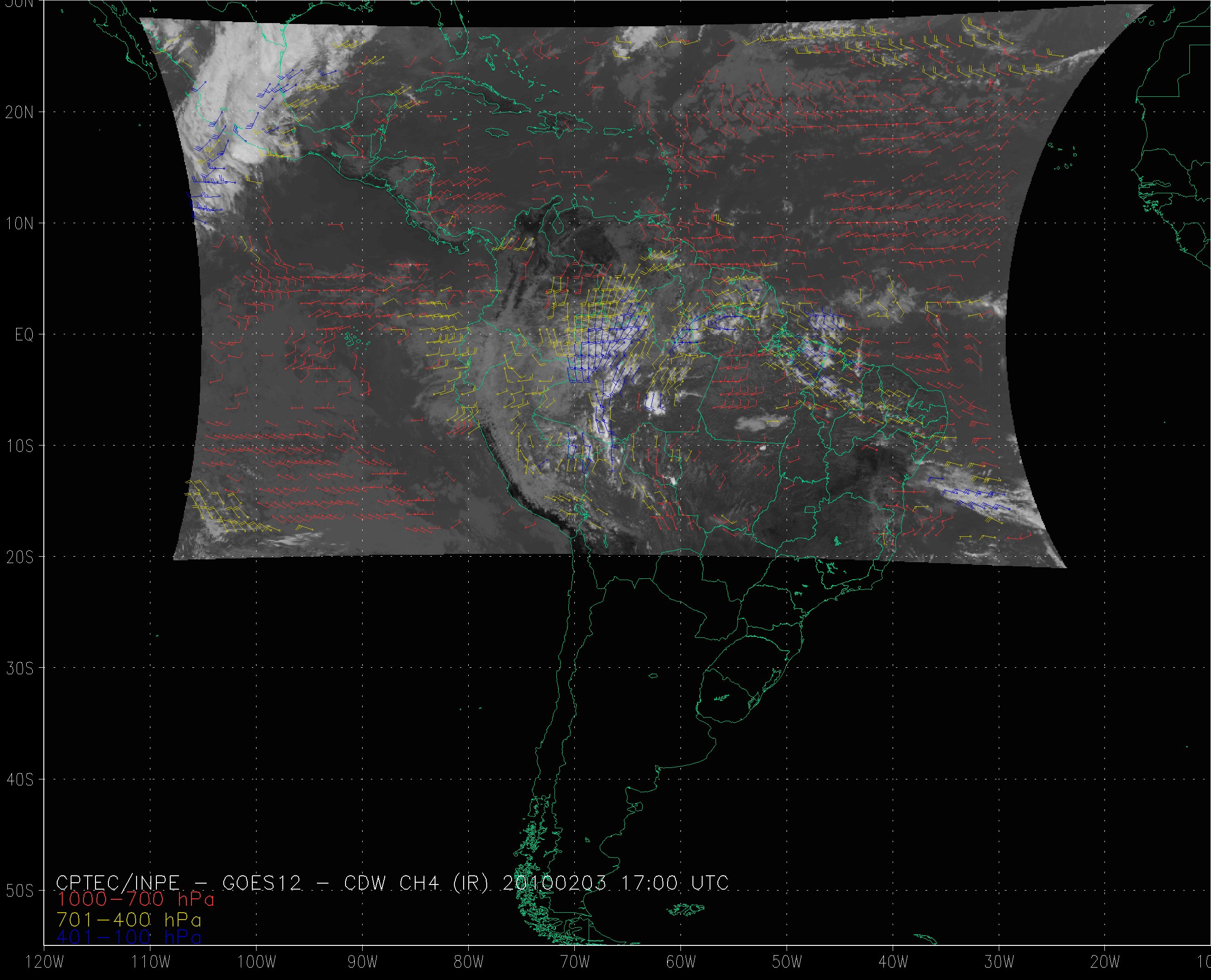Click the CPTEC/INPE title text
This screenshot has height=980, width=1211.
point(118,883)
